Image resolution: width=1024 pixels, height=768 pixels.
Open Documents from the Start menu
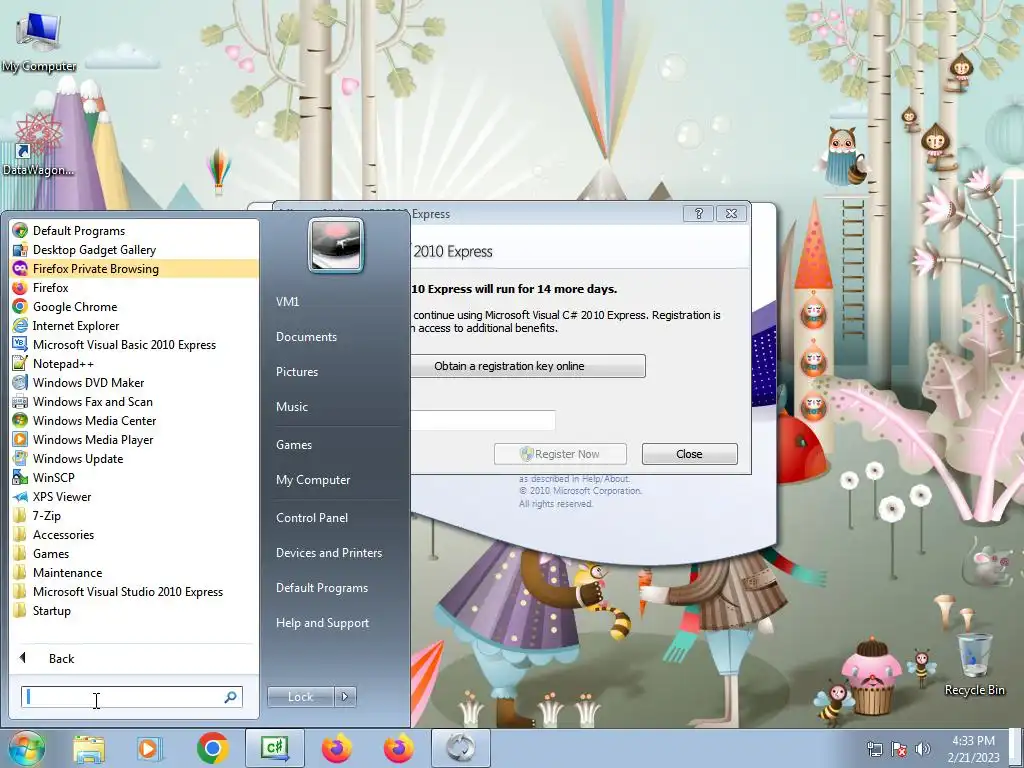[306, 337]
